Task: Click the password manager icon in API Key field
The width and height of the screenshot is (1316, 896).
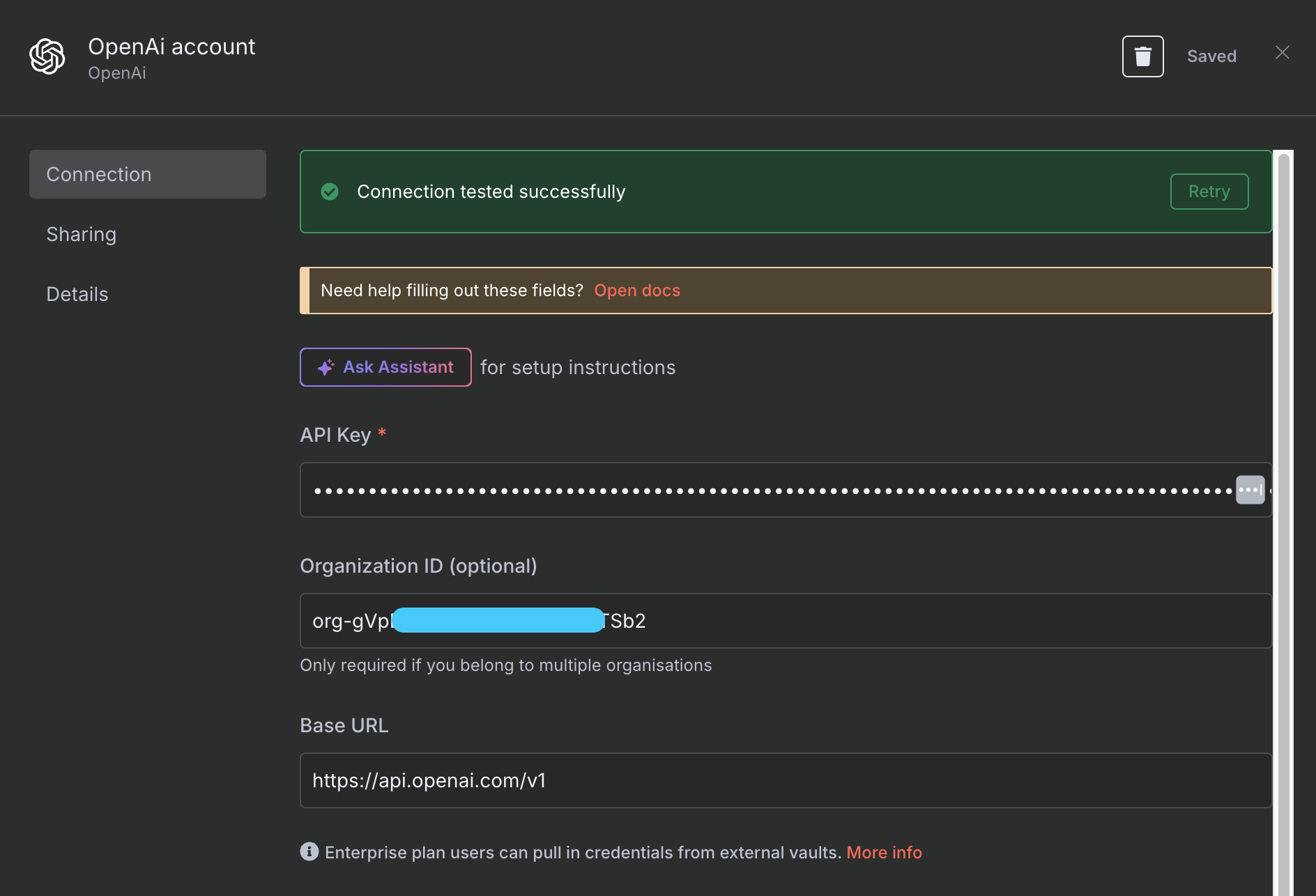Action: (1250, 490)
